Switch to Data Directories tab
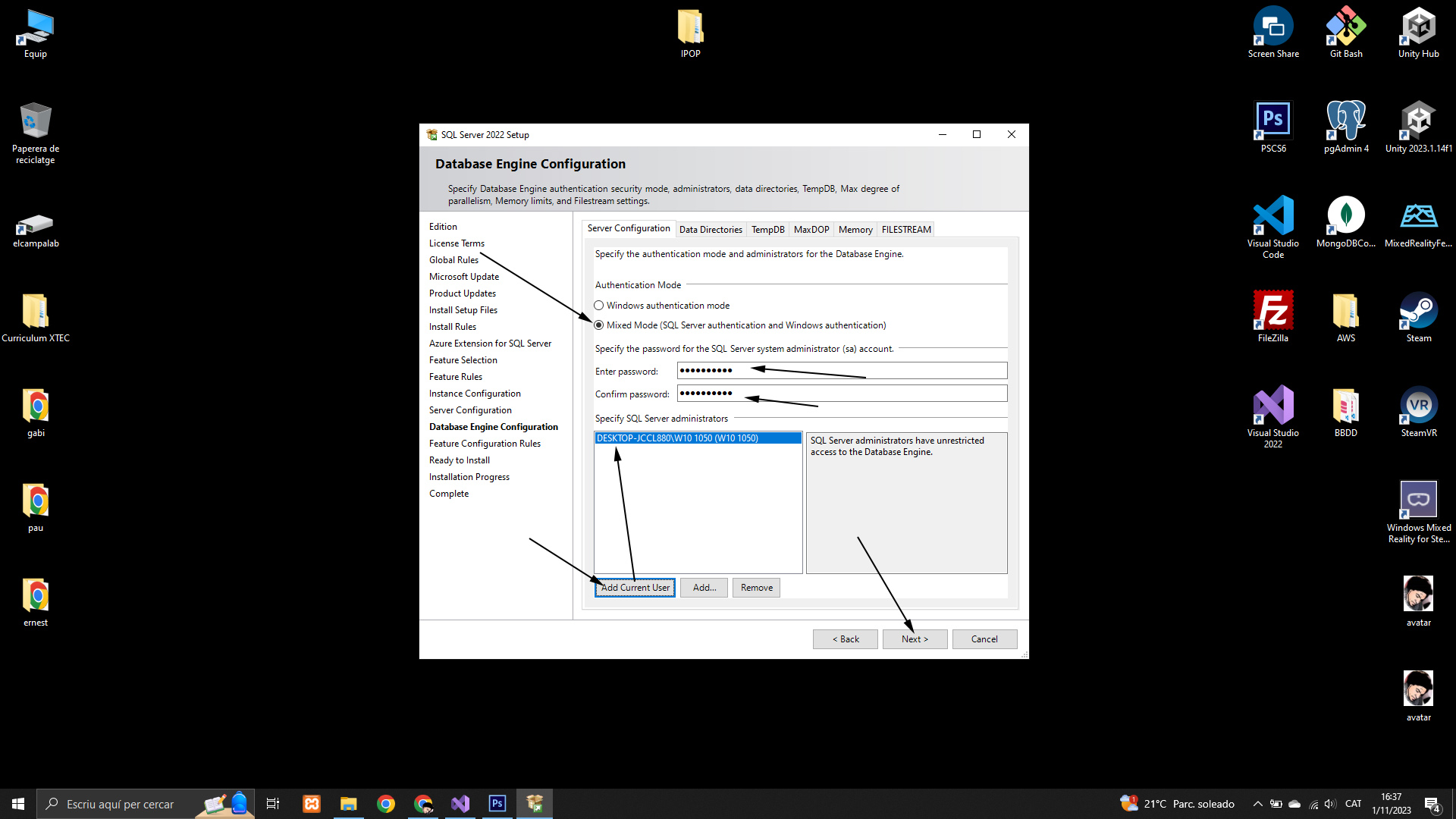The image size is (1456, 819). click(x=711, y=230)
